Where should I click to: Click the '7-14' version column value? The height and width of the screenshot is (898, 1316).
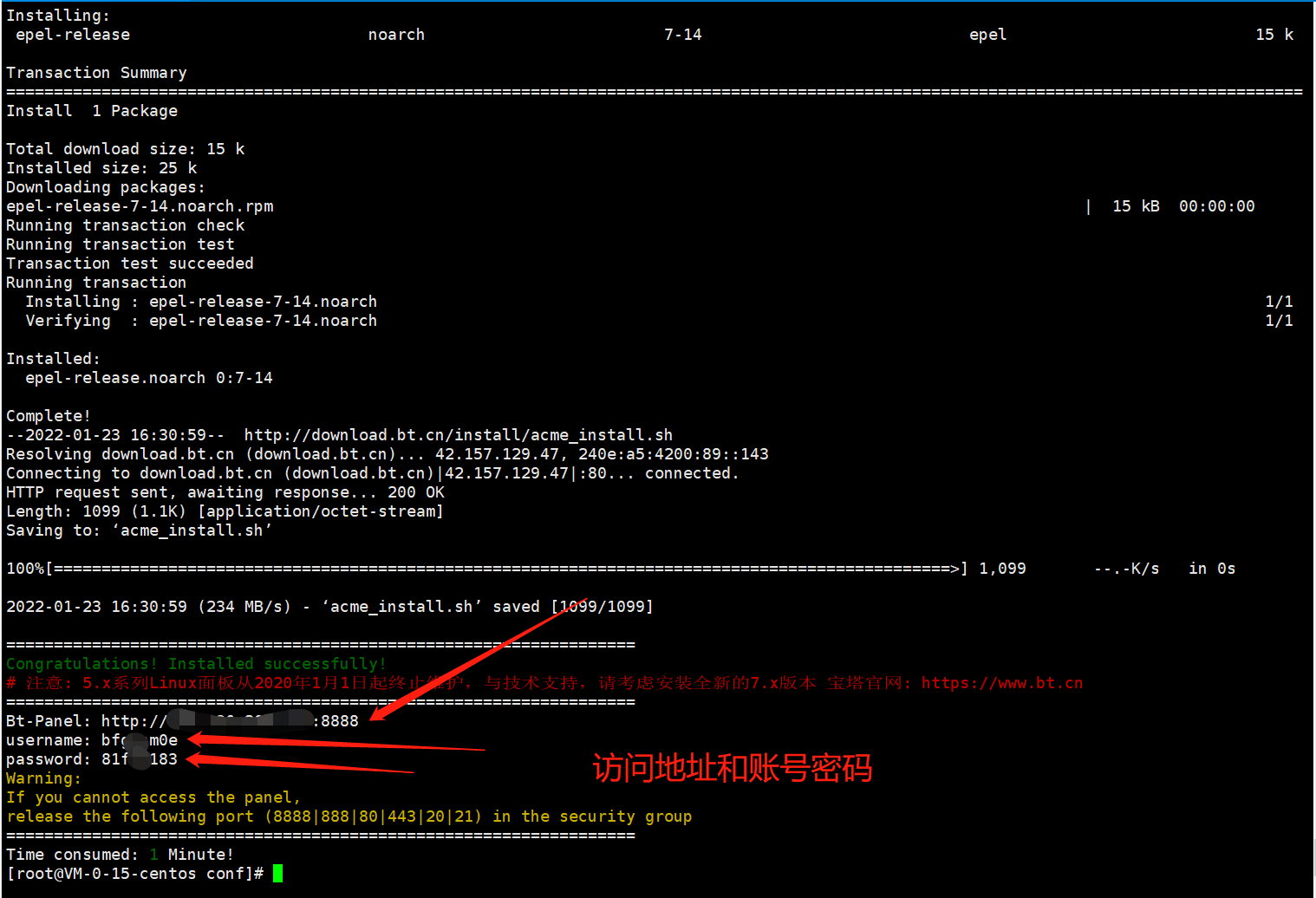coord(683,35)
